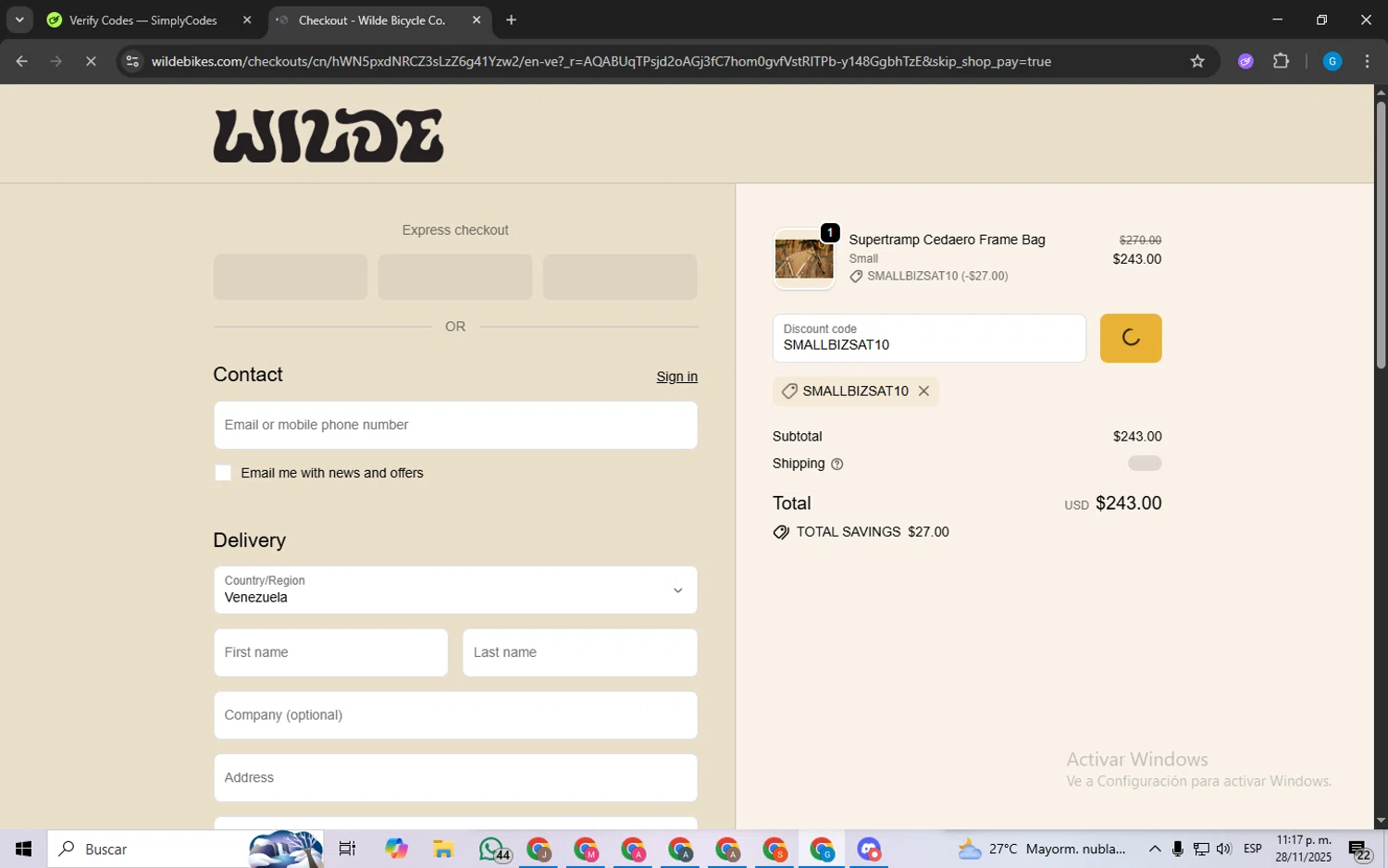Follow the Sign in link

point(676,377)
